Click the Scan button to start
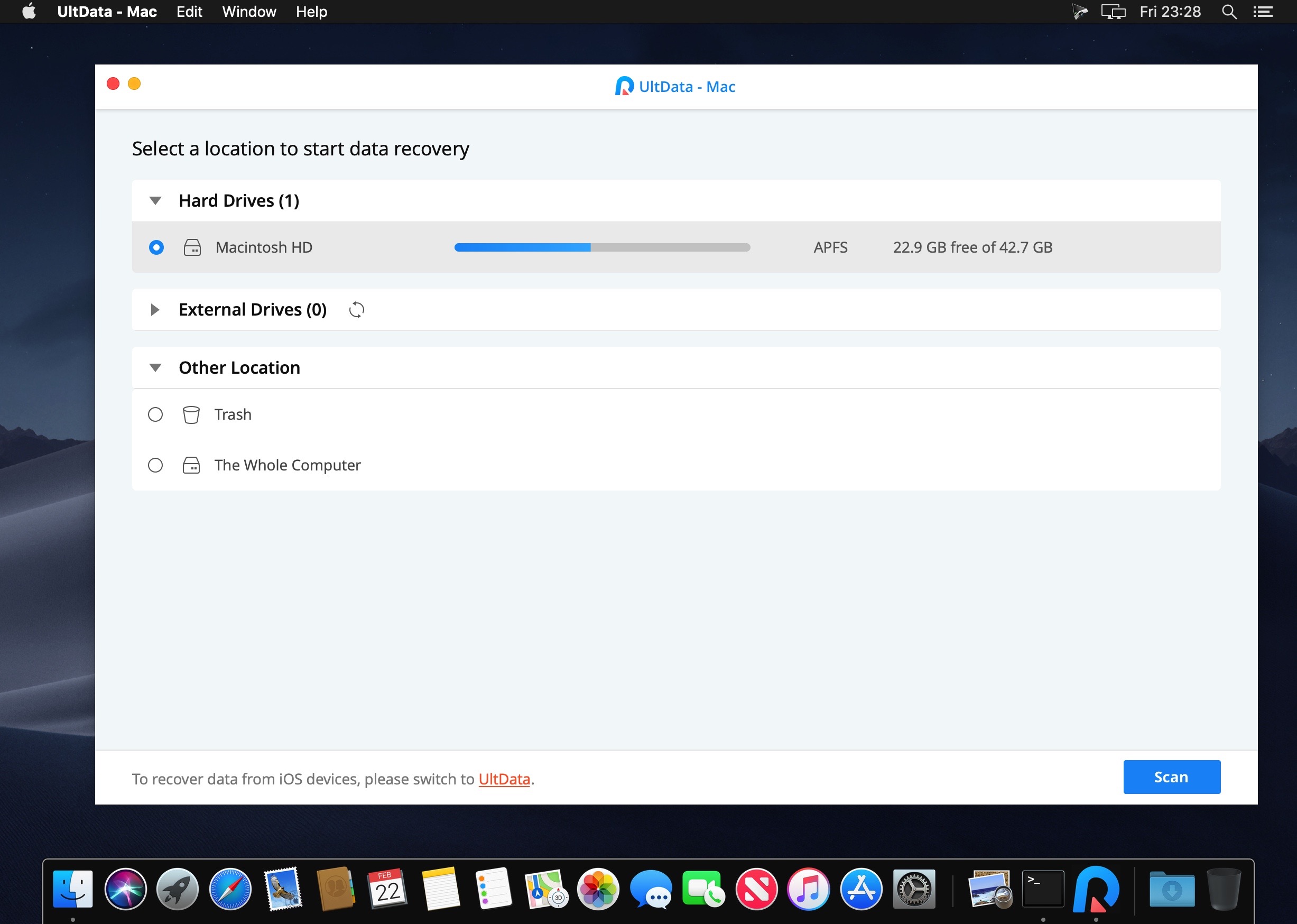 [x=1171, y=777]
